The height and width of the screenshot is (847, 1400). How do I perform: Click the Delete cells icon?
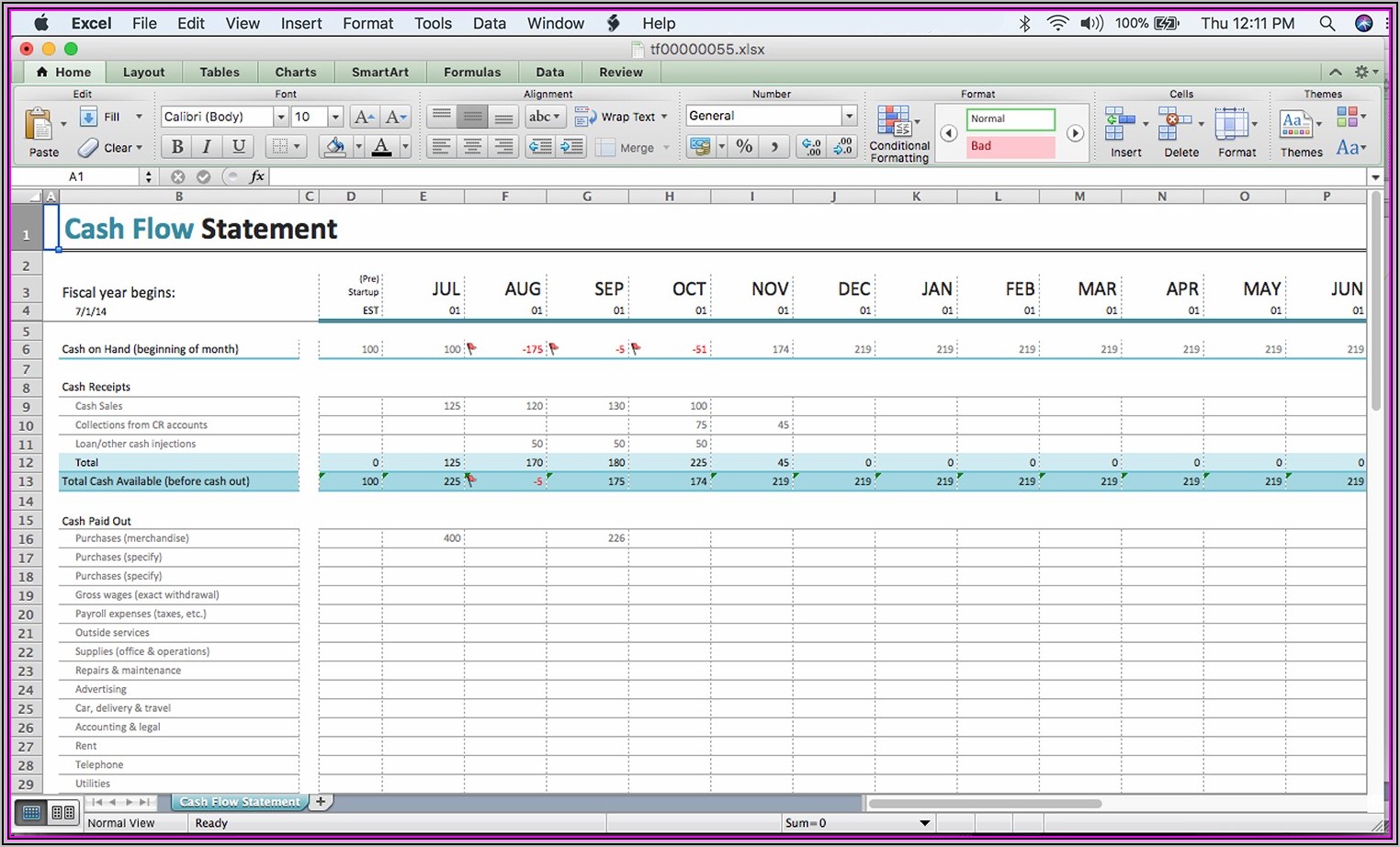(1175, 123)
